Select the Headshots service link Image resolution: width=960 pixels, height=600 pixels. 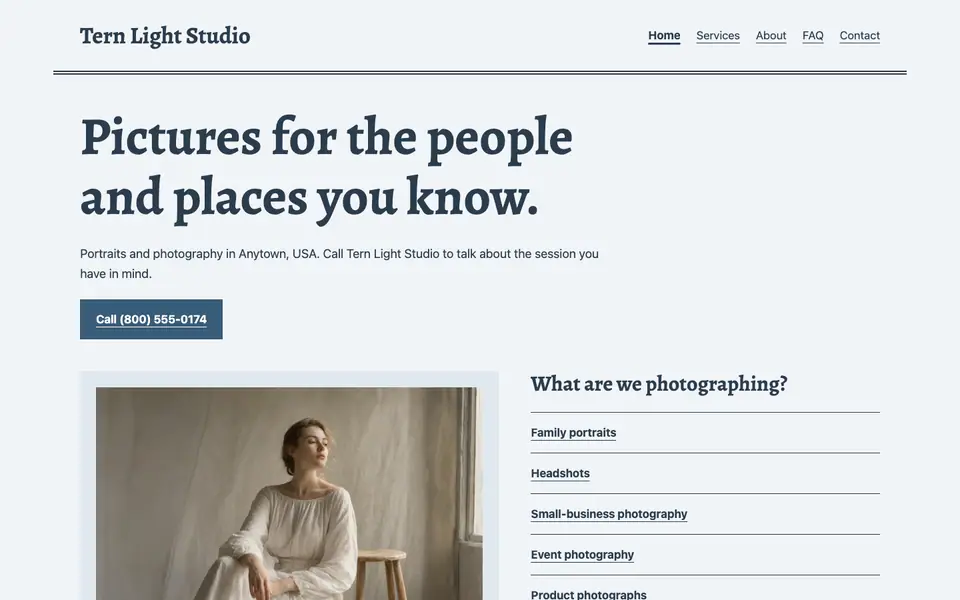pos(560,473)
